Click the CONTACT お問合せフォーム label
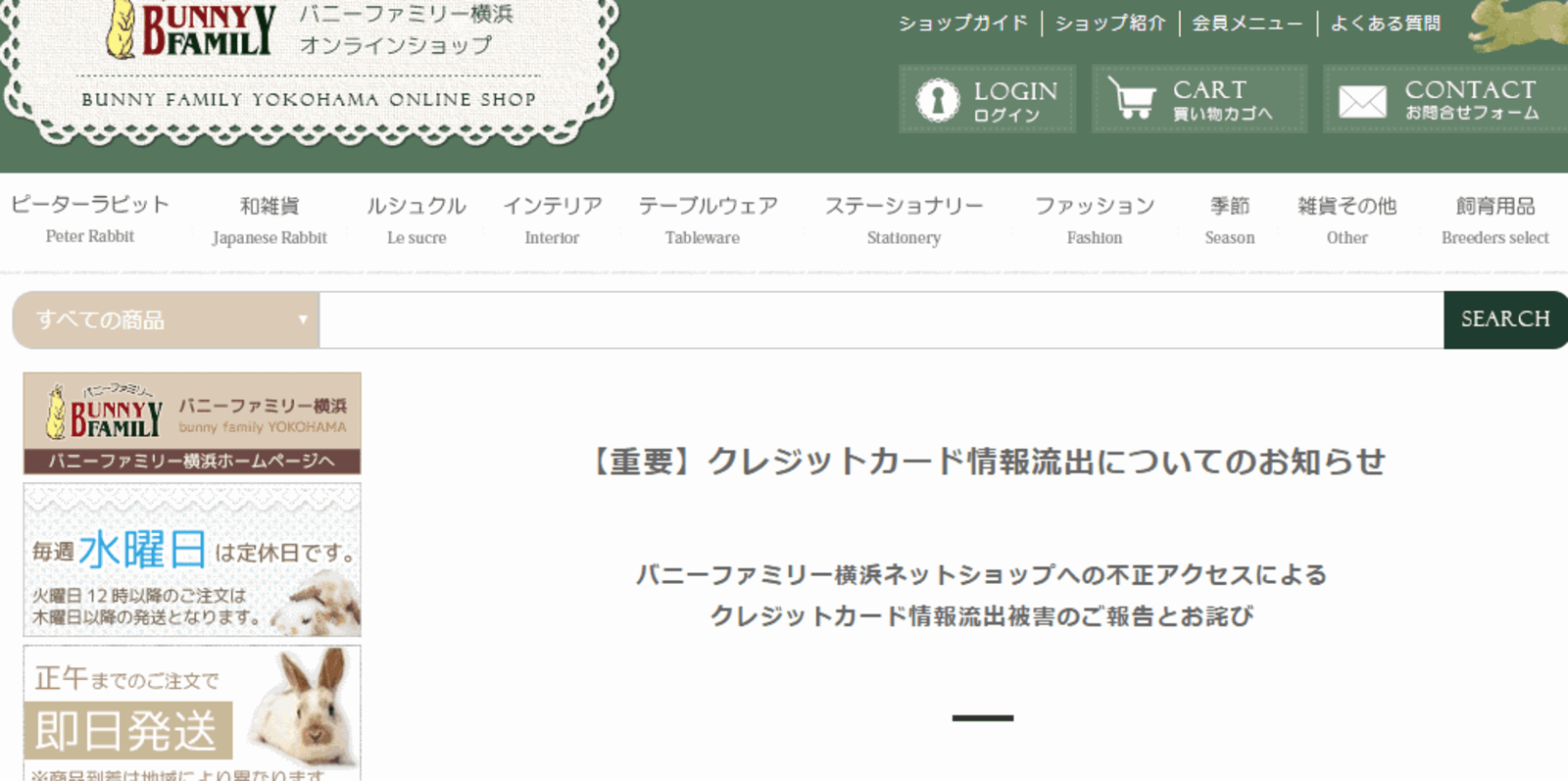The width and height of the screenshot is (1568, 781). (1471, 100)
